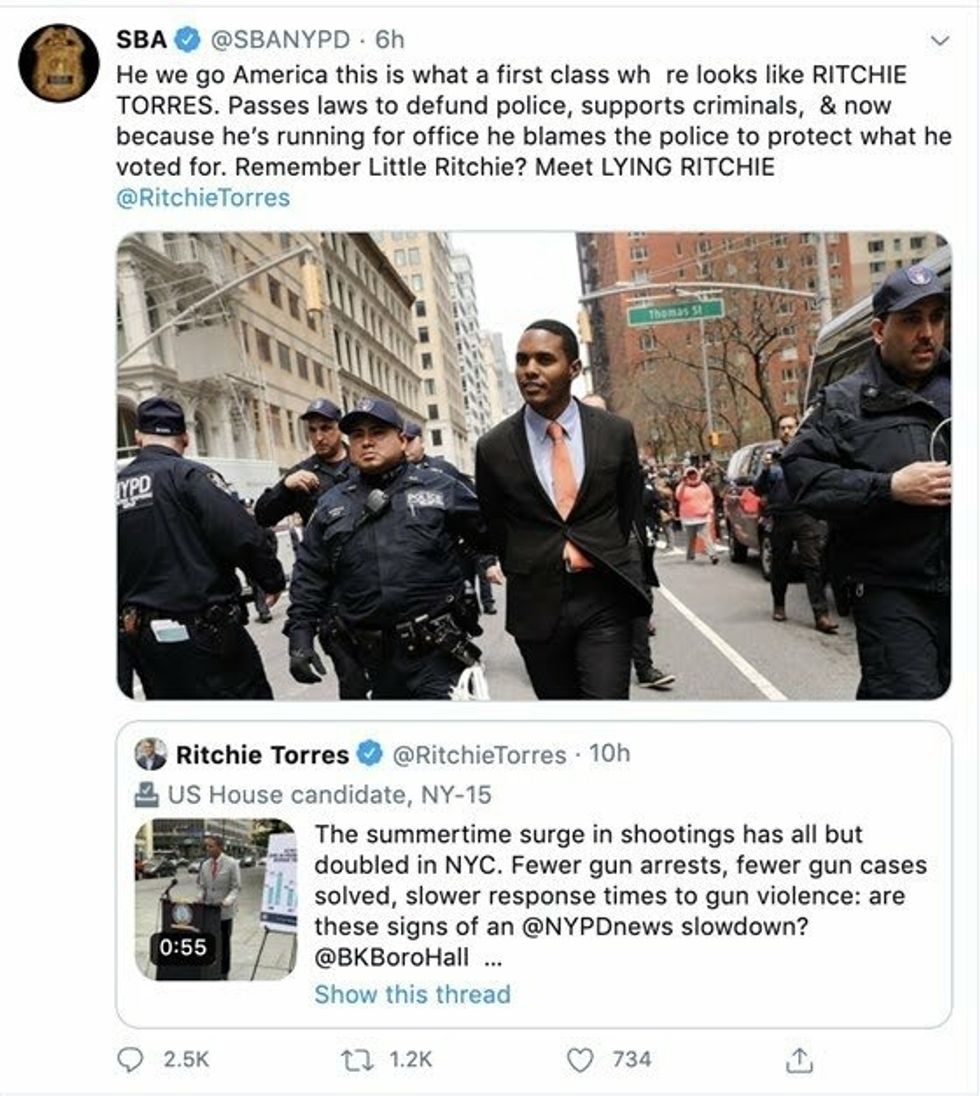Screen dimensions: 980x1096
Task: Enlarge the street photo with police officers
Action: (x=533, y=465)
